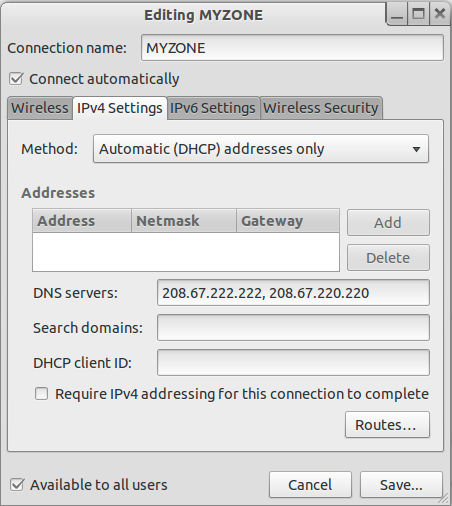Open the IPv6 Settings tab
Viewport: 452px width, 506px height.
213,108
